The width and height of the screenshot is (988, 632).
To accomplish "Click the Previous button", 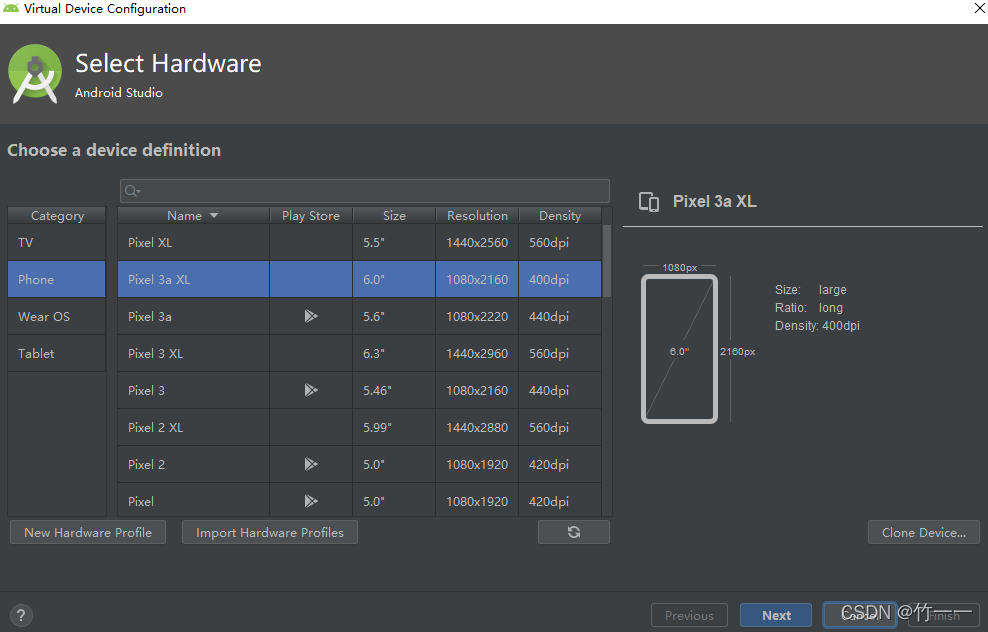I will point(689,616).
